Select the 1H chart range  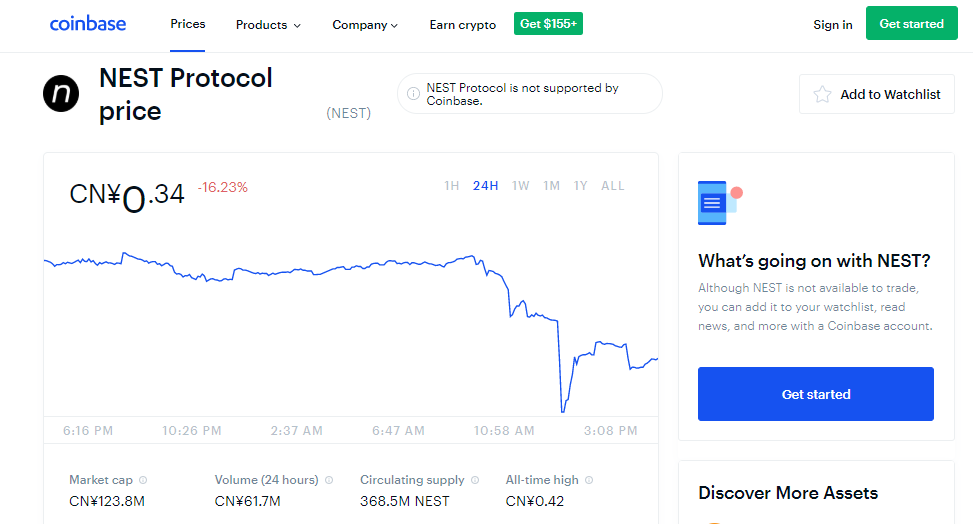[452, 186]
